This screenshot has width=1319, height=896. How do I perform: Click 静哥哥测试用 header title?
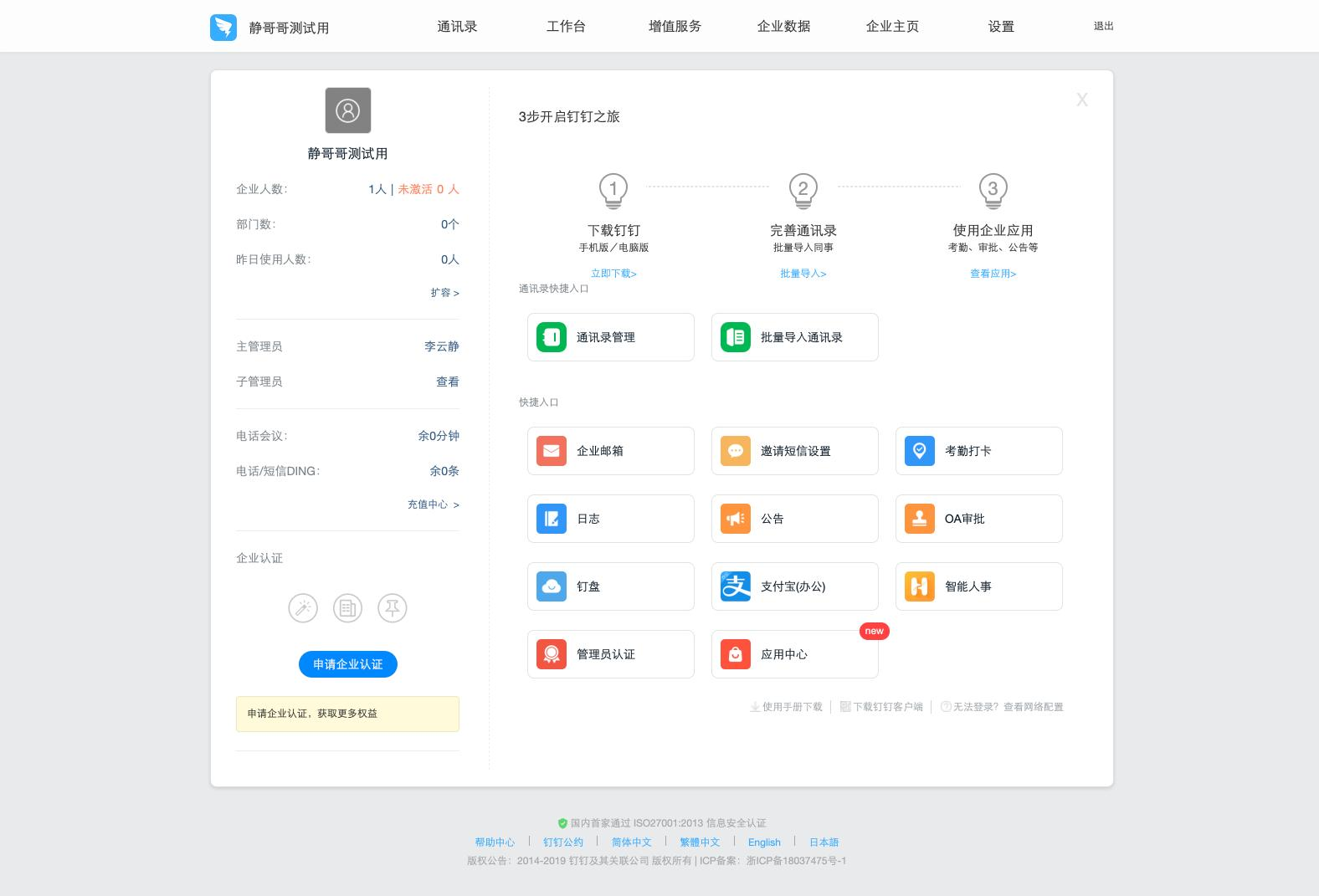[289, 28]
